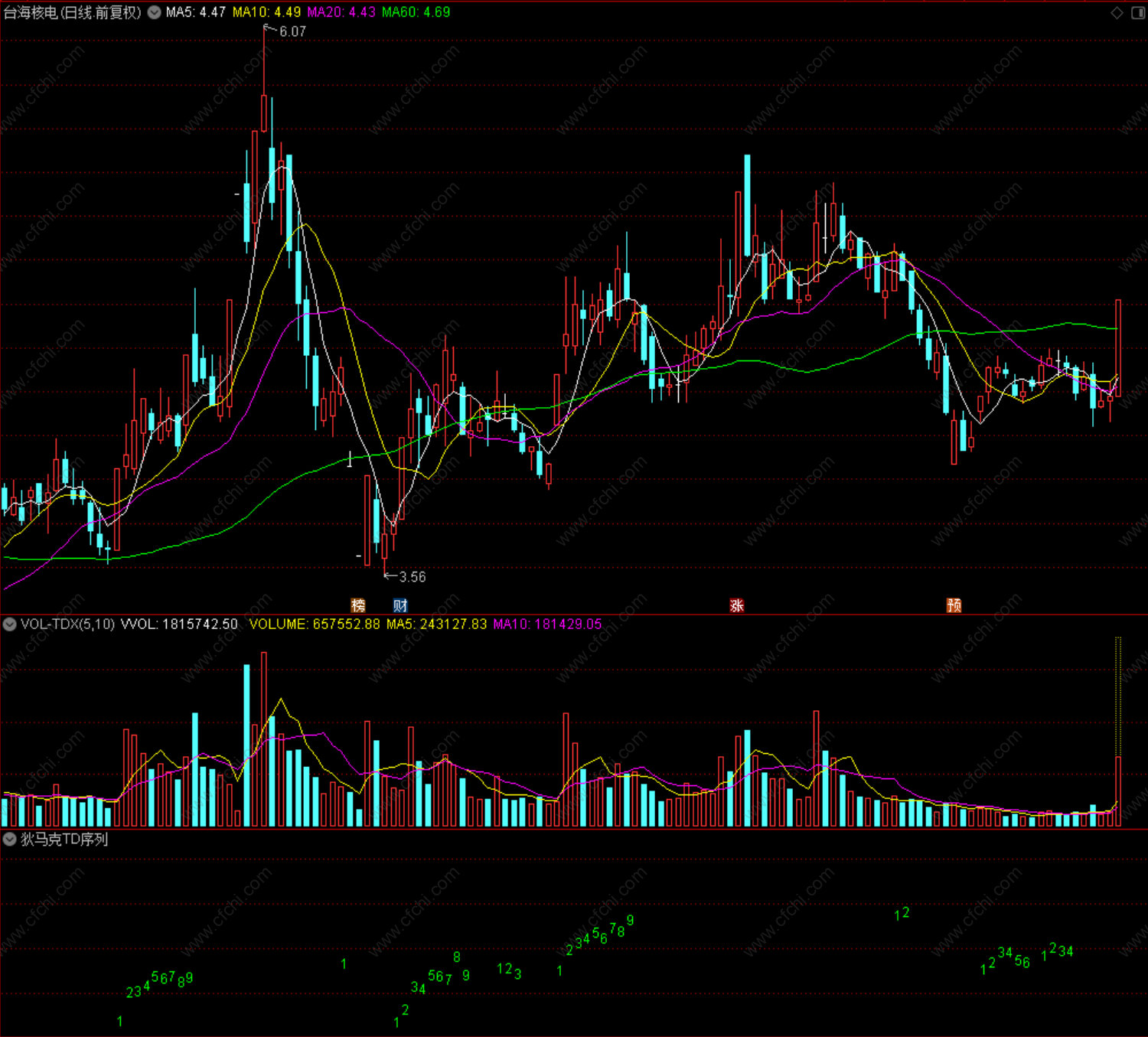Click the MA5: 4.47 price label
This screenshot has height=1037, width=1148.
[196, 12]
